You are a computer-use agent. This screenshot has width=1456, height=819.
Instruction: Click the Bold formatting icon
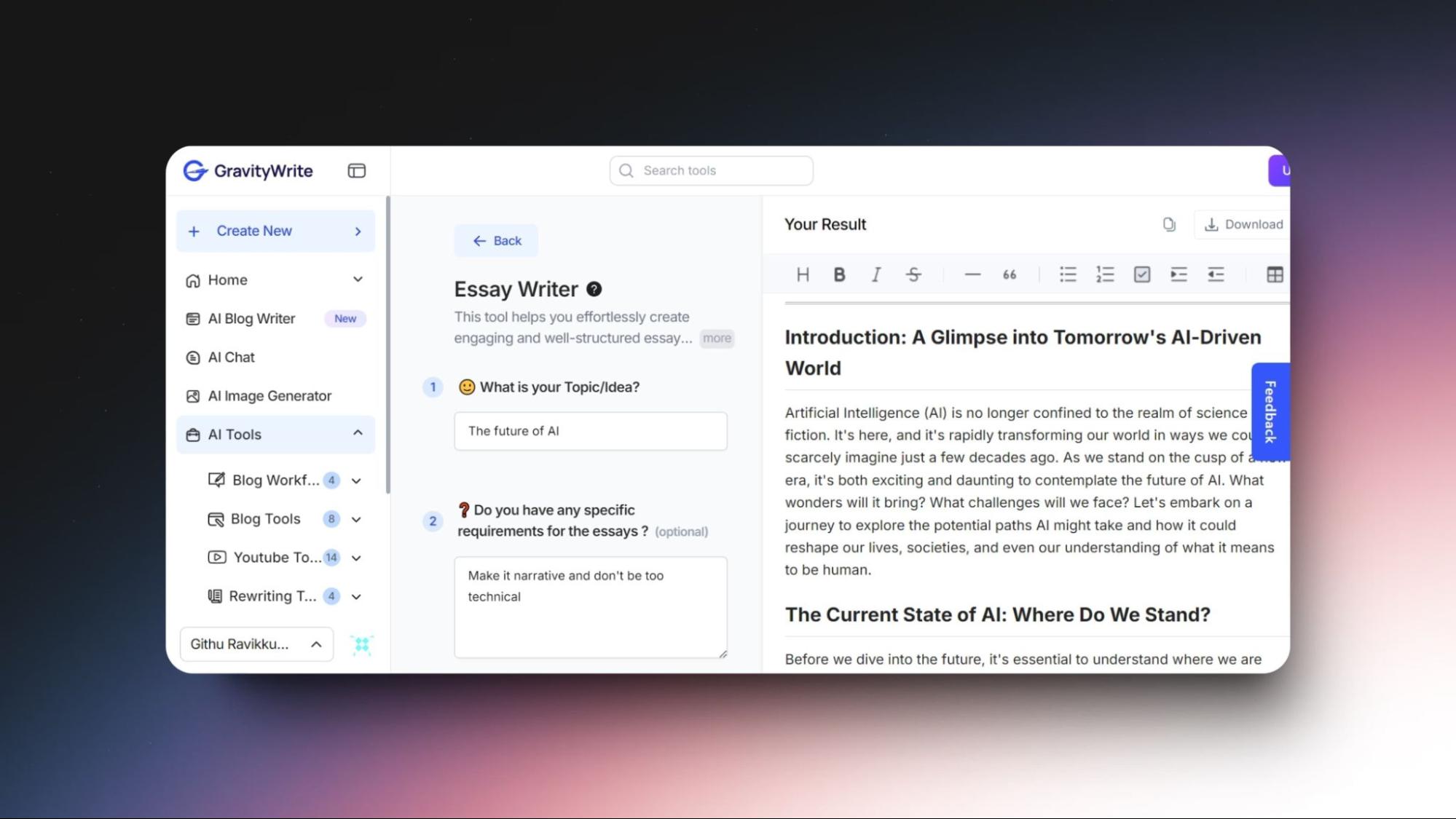coord(838,273)
